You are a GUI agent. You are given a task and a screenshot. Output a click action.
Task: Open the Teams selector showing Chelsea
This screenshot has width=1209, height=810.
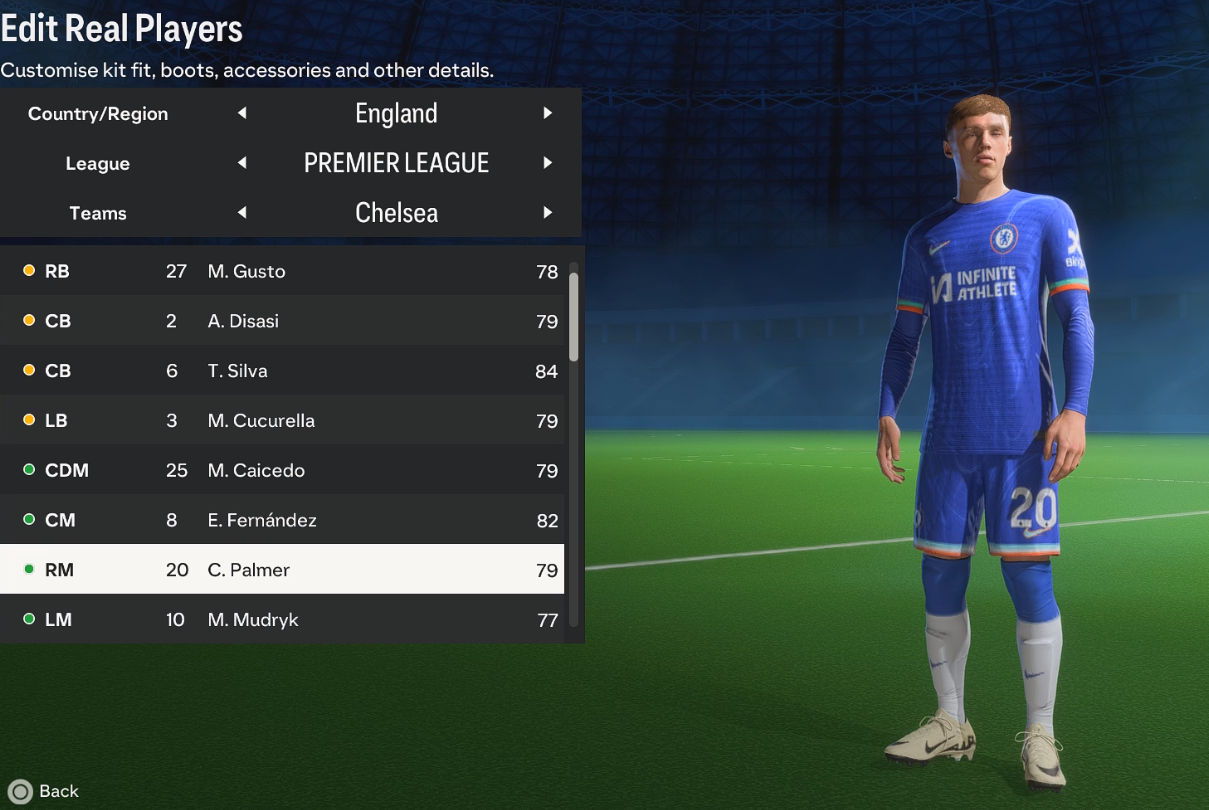[x=290, y=212]
